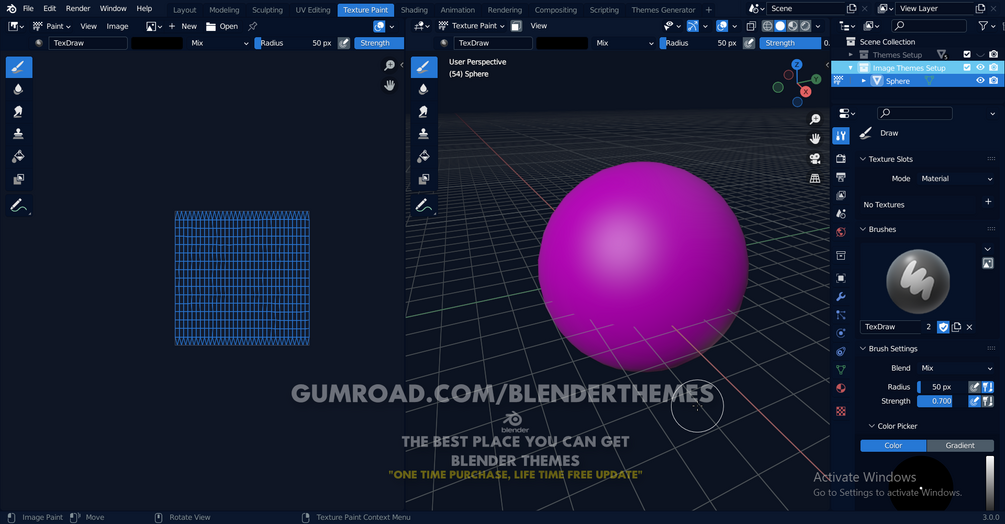The image size is (1005, 524).
Task: Open the Physics properties tab
Action: tap(841, 333)
